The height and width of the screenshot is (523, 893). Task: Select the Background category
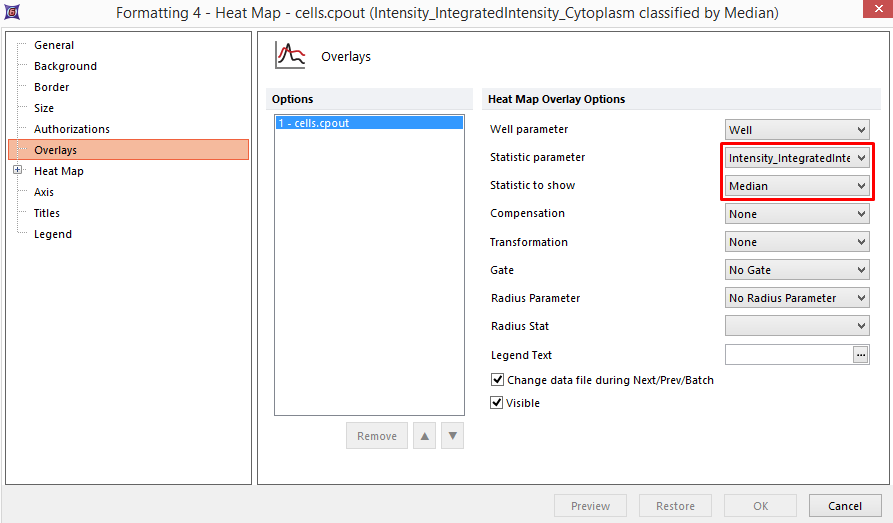[x=65, y=66]
